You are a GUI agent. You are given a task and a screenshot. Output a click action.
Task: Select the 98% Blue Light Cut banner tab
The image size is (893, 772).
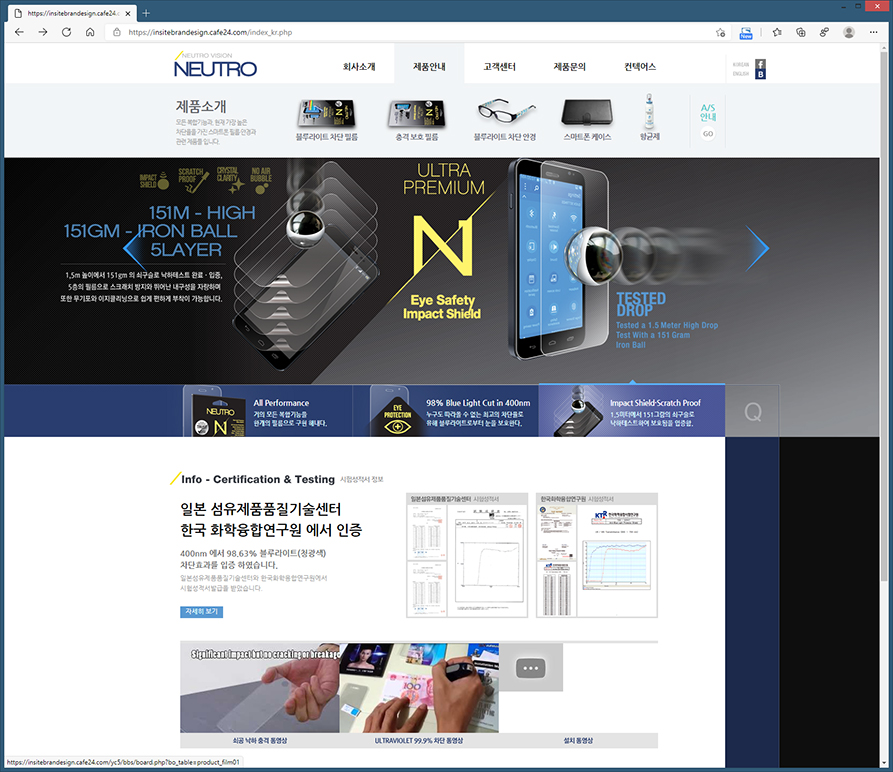[445, 411]
